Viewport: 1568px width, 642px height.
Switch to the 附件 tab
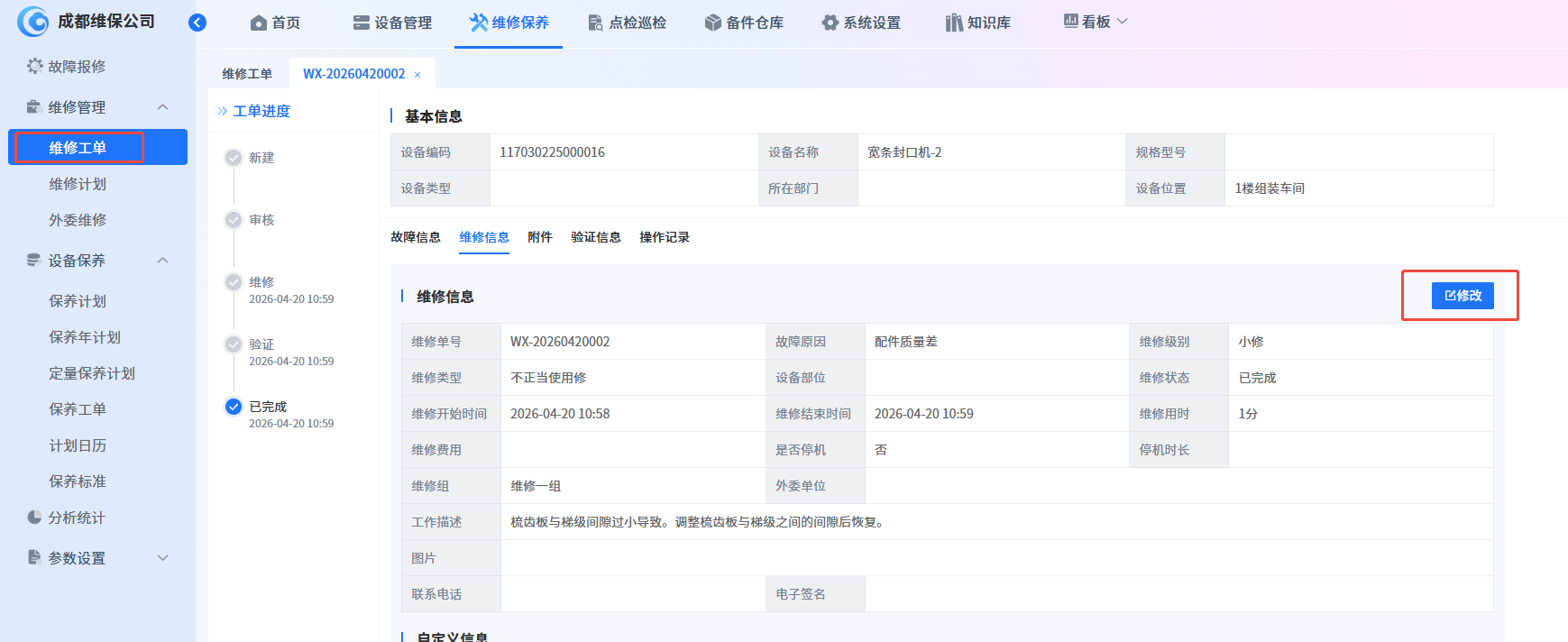click(540, 237)
